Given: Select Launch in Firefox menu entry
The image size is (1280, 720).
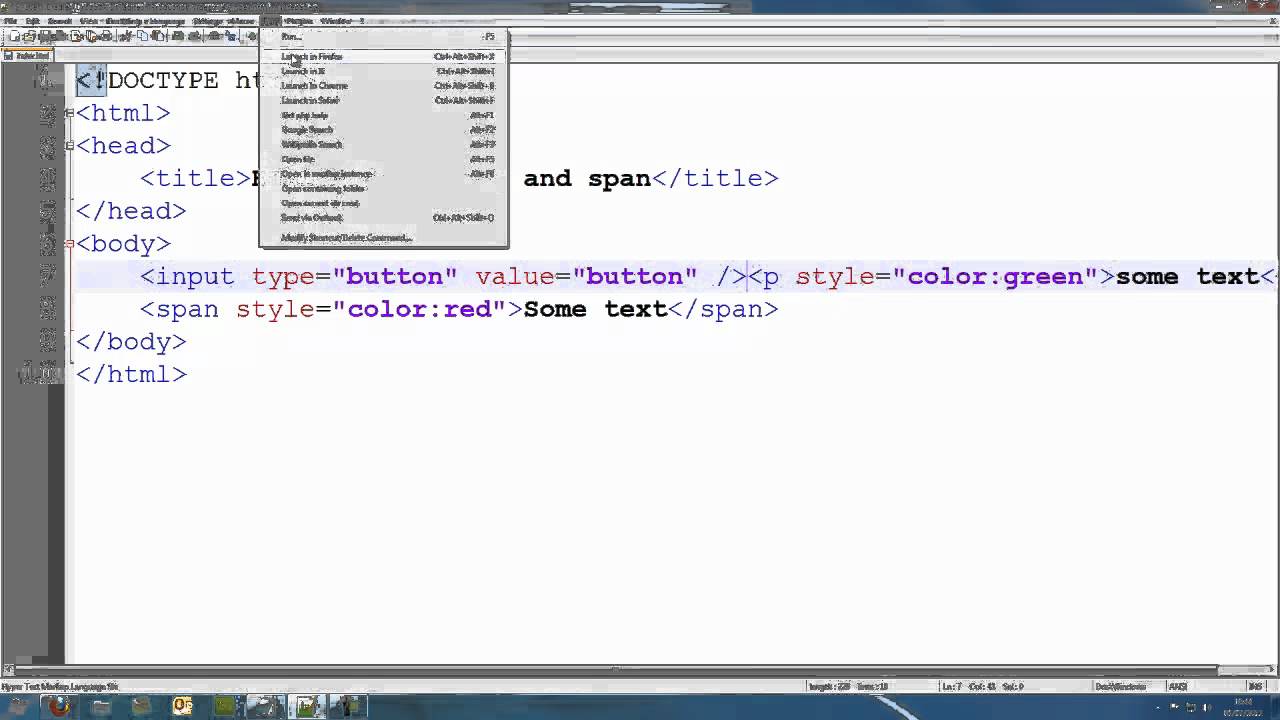Looking at the screenshot, I should tap(384, 57).
